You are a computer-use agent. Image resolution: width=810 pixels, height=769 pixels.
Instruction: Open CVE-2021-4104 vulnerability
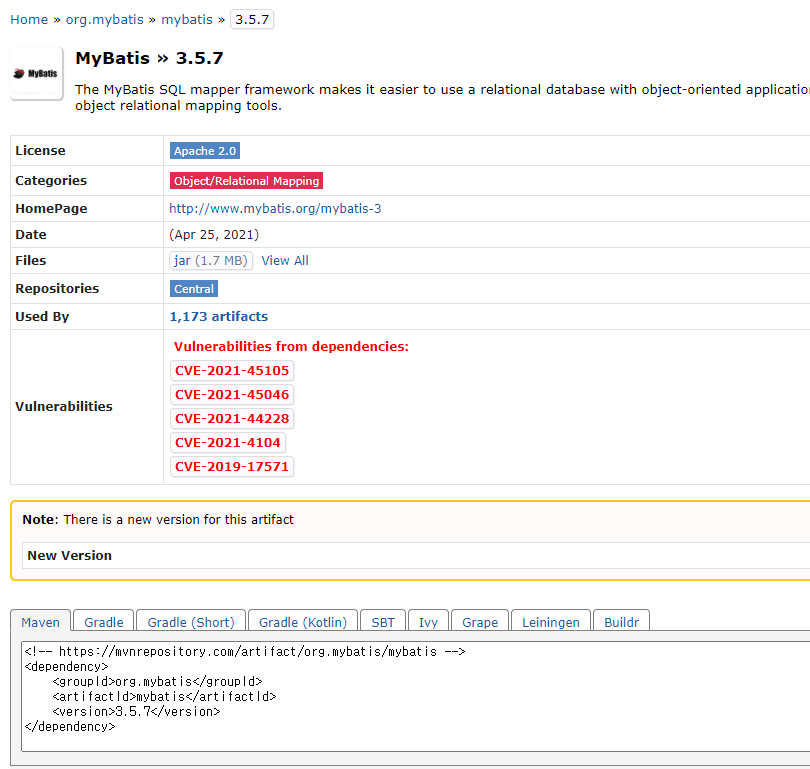(228, 443)
